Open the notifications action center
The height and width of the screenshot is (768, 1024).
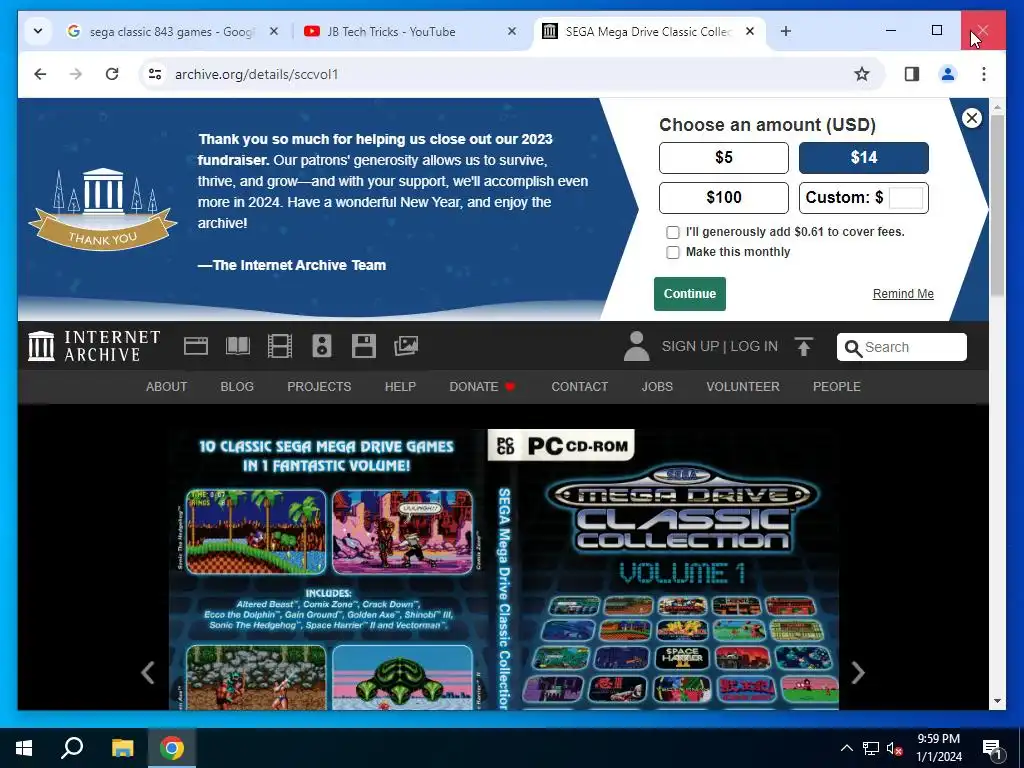(x=991, y=748)
